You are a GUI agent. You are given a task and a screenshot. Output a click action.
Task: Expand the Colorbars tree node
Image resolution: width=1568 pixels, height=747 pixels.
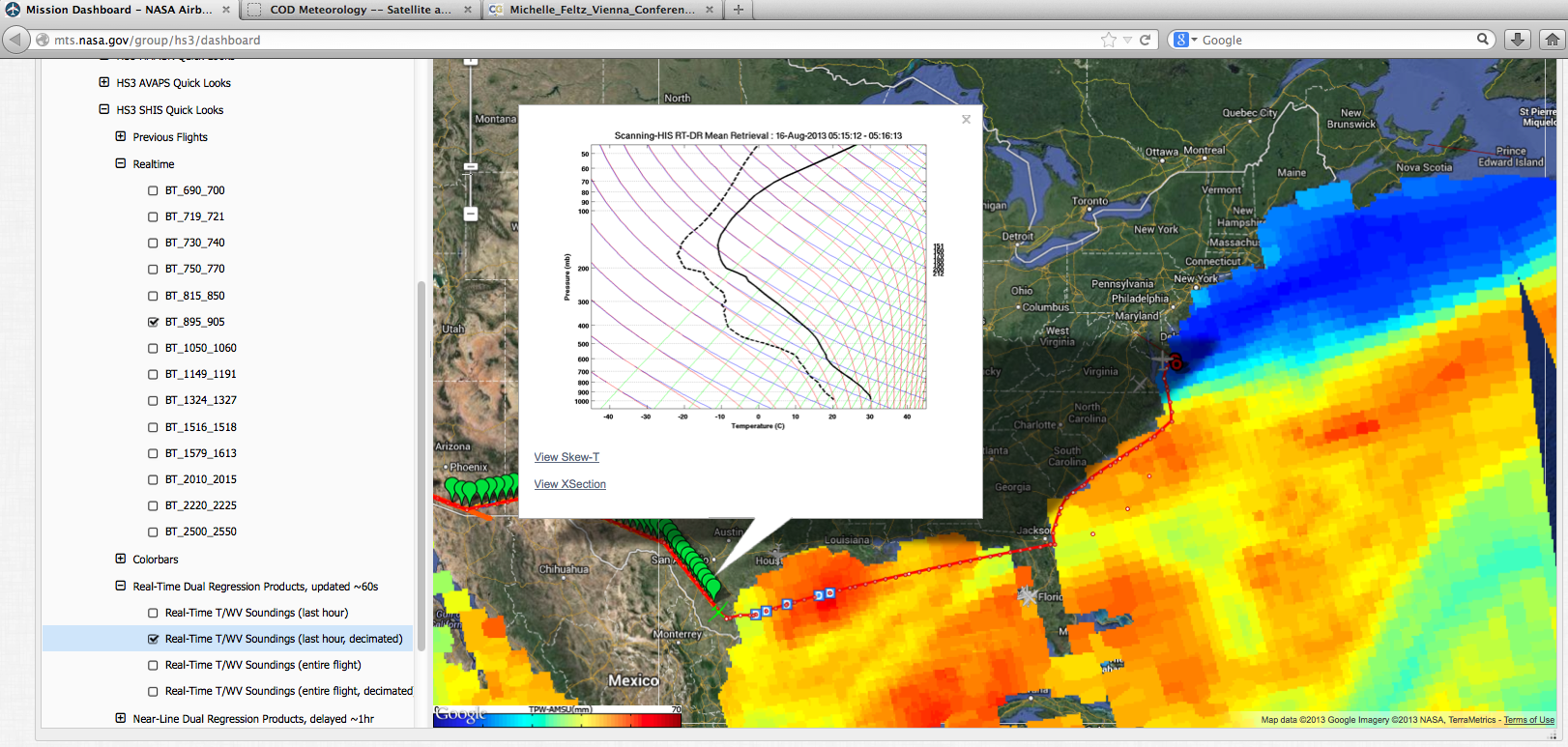click(121, 559)
